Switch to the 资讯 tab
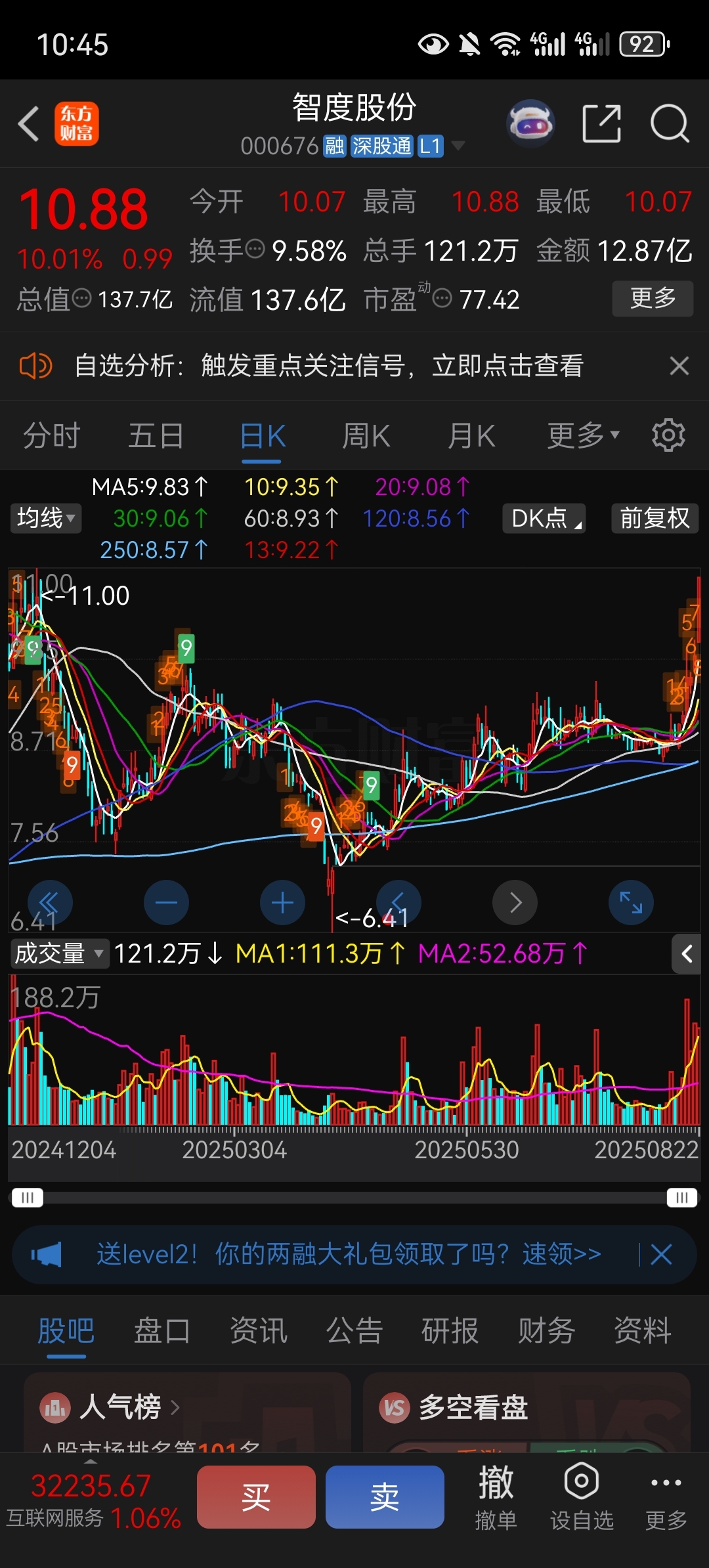Viewport: 709px width, 1568px height. click(258, 1332)
